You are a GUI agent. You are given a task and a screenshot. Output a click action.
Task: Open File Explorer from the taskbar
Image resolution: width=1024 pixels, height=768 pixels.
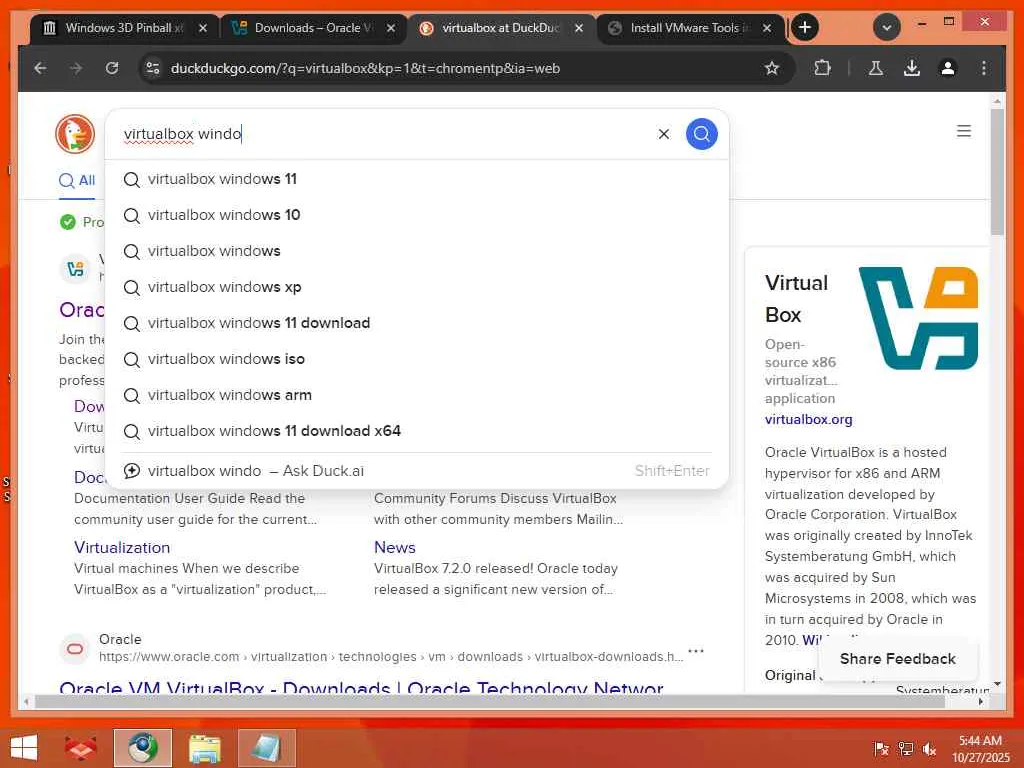coord(205,748)
